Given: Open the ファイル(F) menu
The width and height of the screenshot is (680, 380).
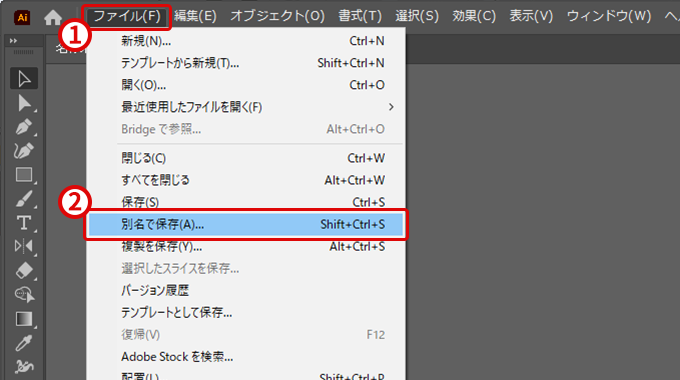Looking at the screenshot, I should point(127,16).
